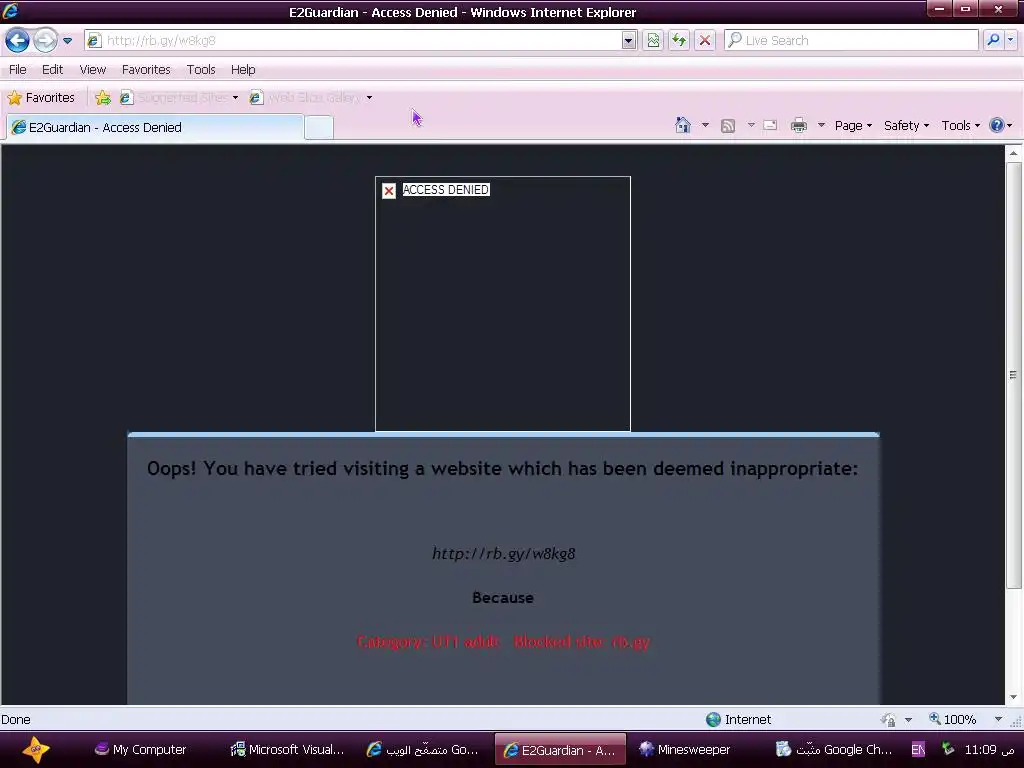Expand the address bar history dropdown
Screen dimensions: 1024x768
[628, 41]
